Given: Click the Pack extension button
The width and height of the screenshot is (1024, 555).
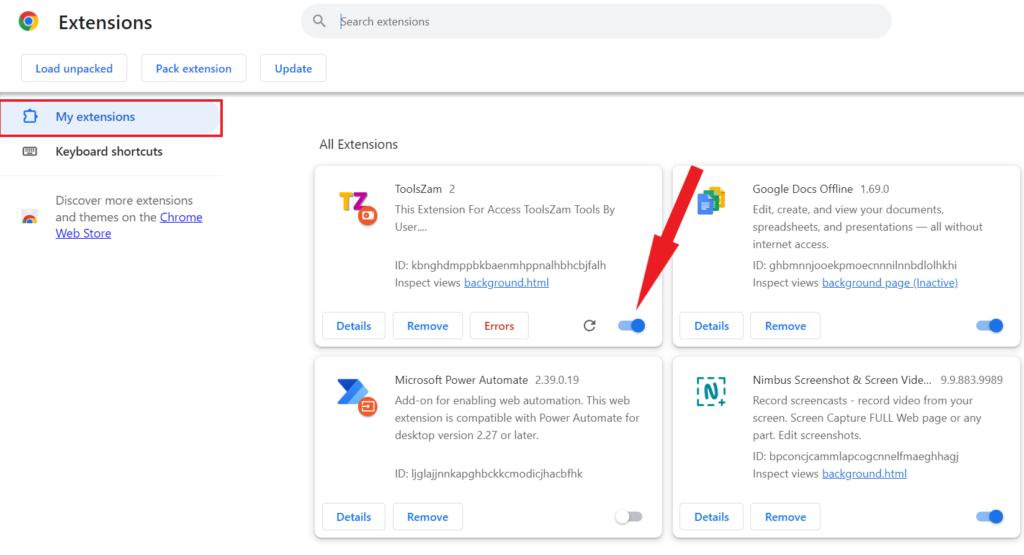Looking at the screenshot, I should (x=193, y=68).
